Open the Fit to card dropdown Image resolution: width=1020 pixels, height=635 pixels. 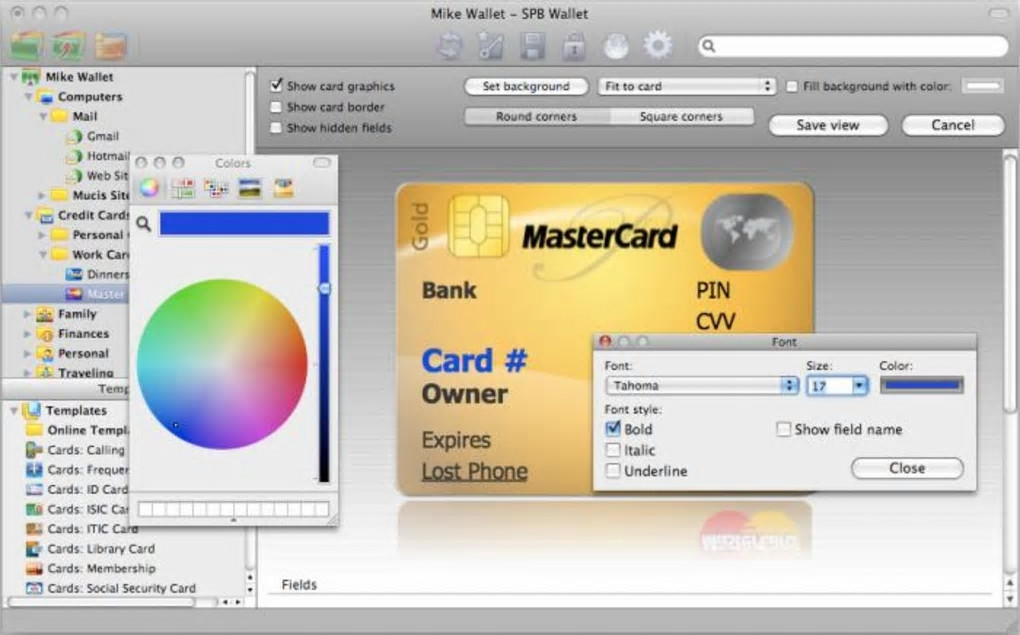686,87
